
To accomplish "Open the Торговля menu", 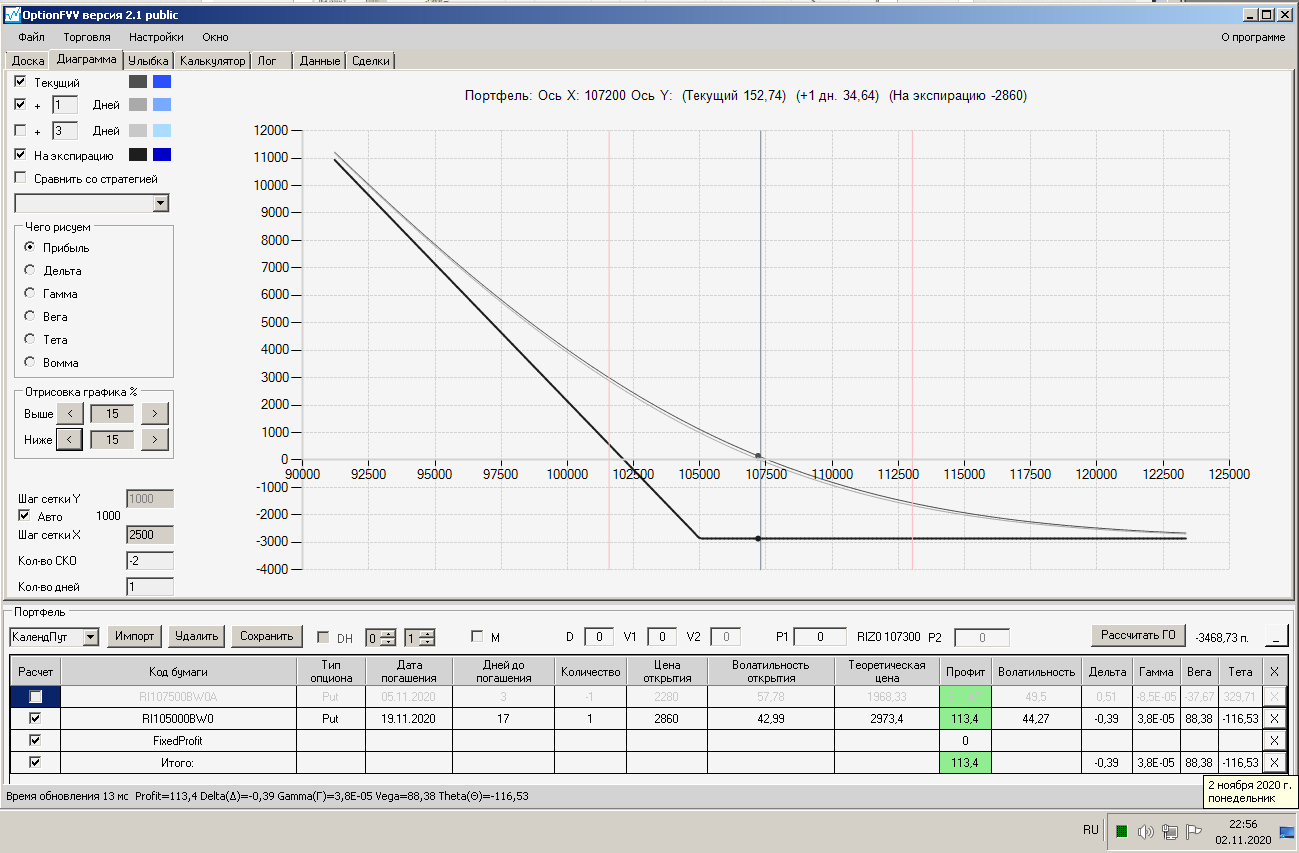I will [x=87, y=37].
